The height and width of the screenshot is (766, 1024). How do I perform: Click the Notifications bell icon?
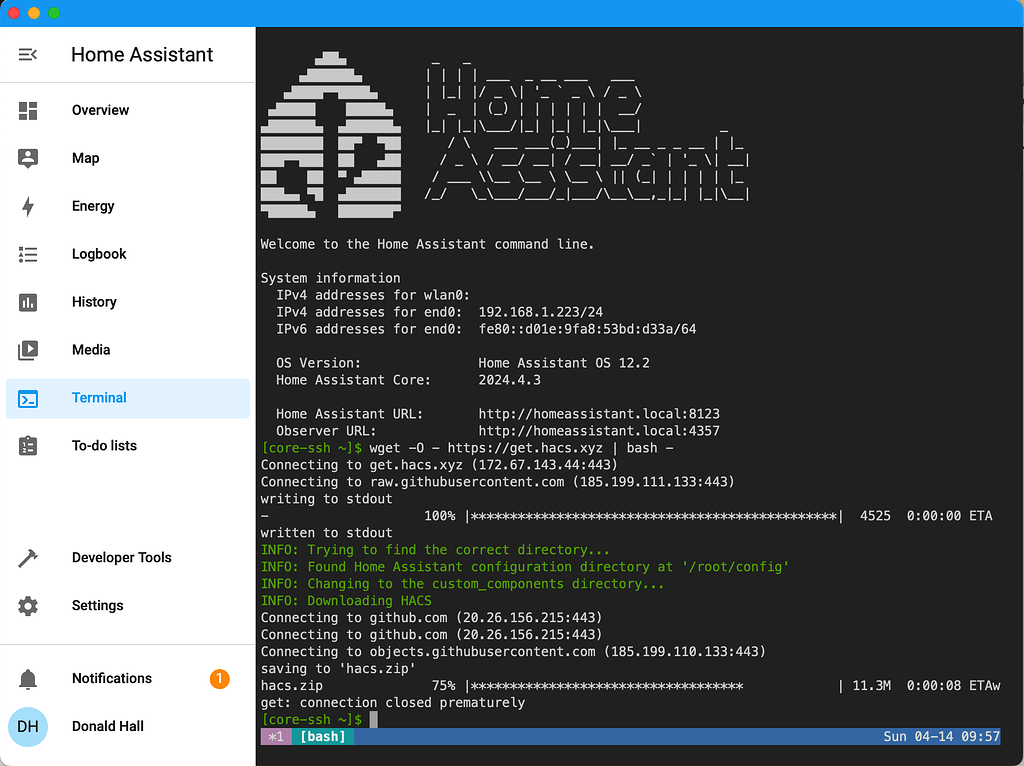[x=27, y=679]
